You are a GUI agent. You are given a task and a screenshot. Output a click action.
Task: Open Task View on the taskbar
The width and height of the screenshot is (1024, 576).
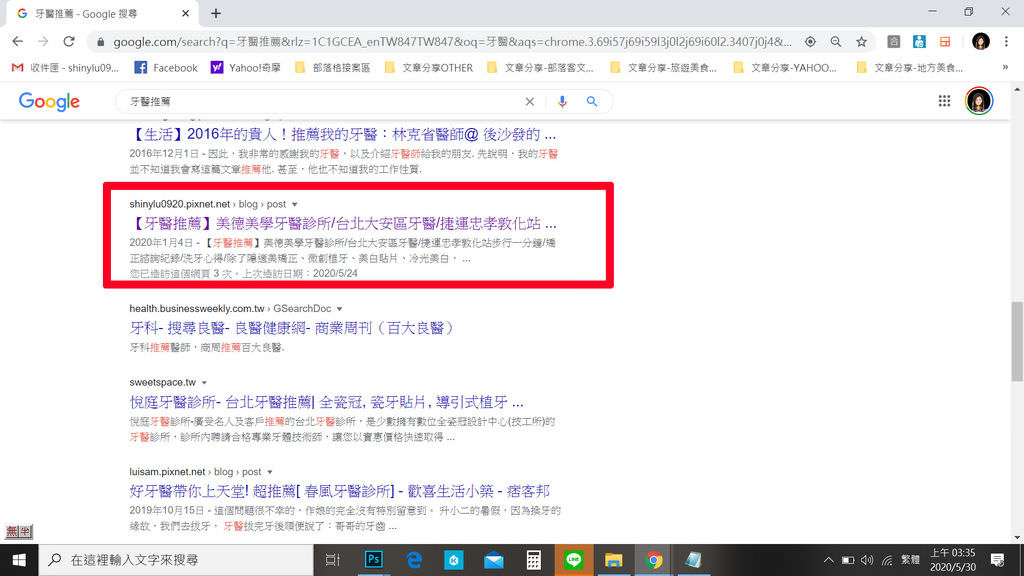pos(332,560)
